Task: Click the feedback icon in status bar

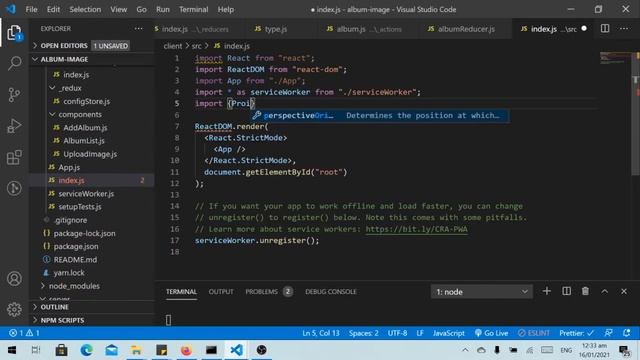Action: pos(608,333)
